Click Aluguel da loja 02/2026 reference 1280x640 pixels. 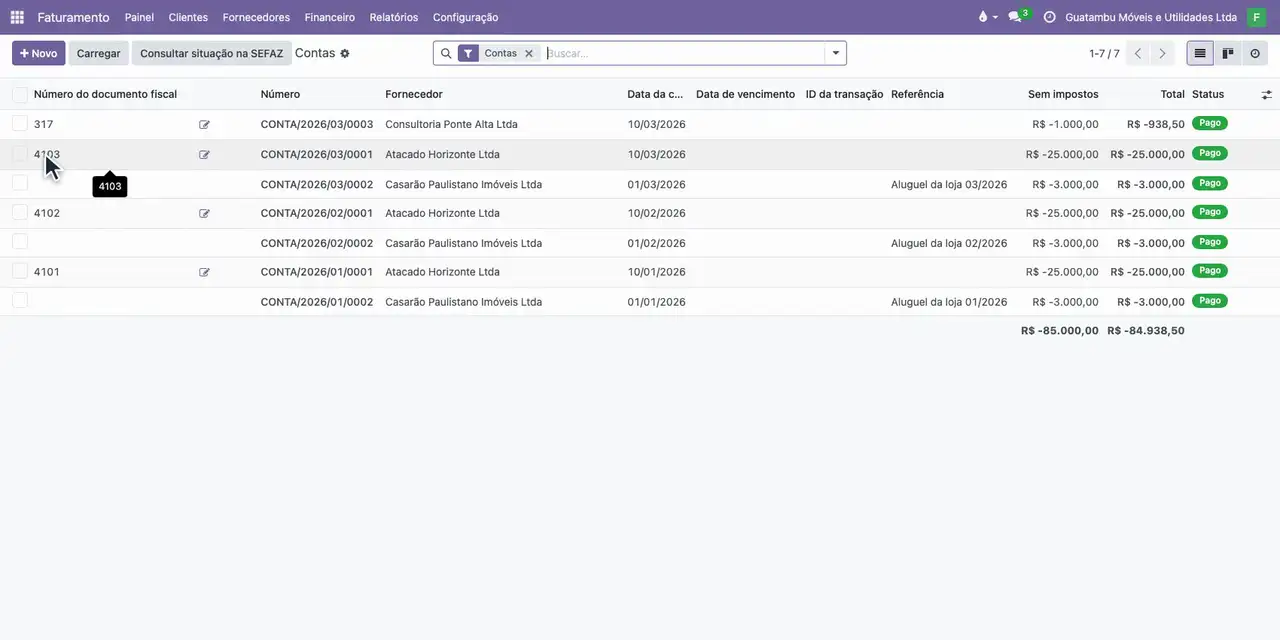tap(949, 243)
